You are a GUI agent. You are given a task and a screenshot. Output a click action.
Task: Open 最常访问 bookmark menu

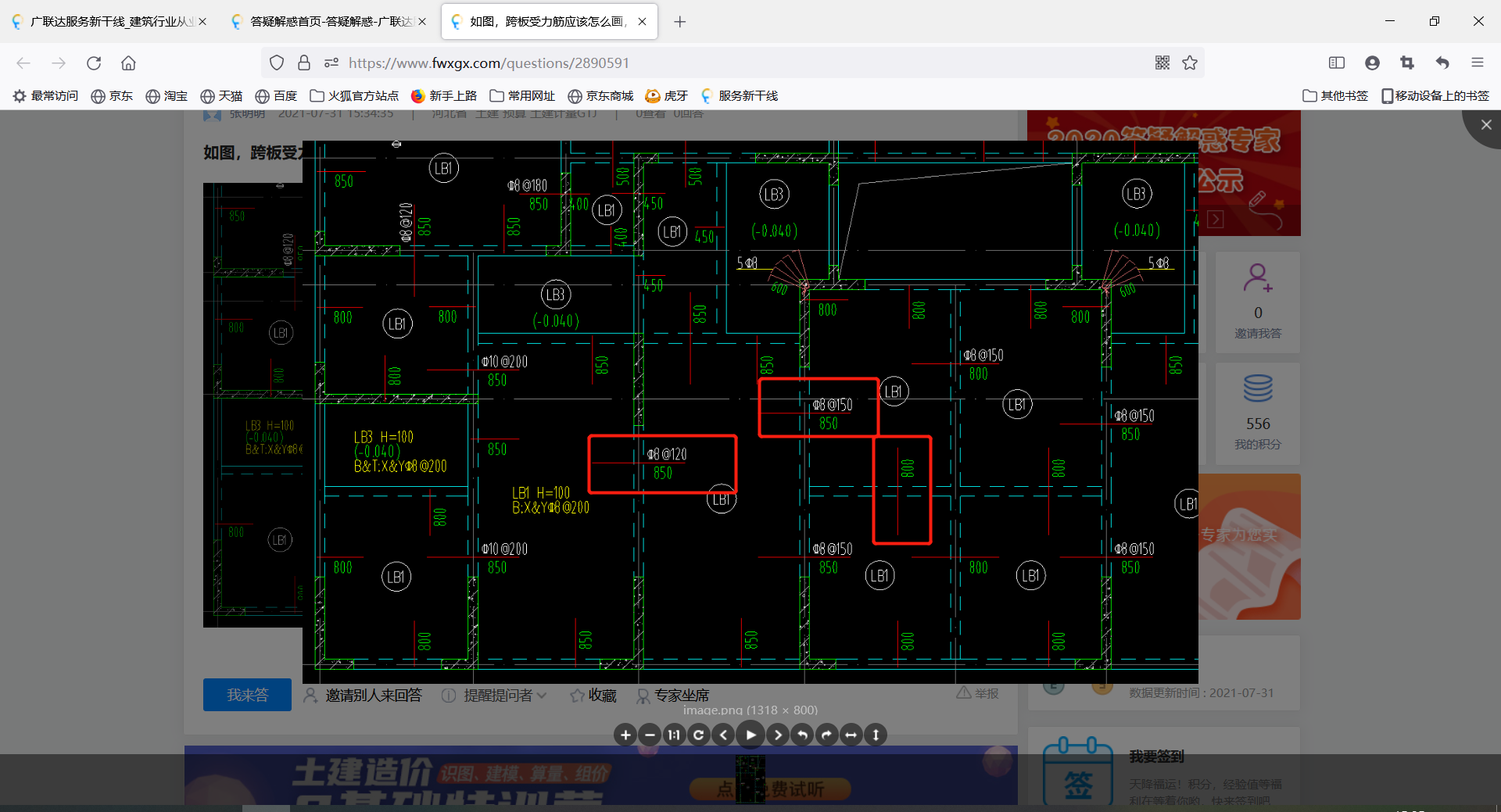[46, 95]
